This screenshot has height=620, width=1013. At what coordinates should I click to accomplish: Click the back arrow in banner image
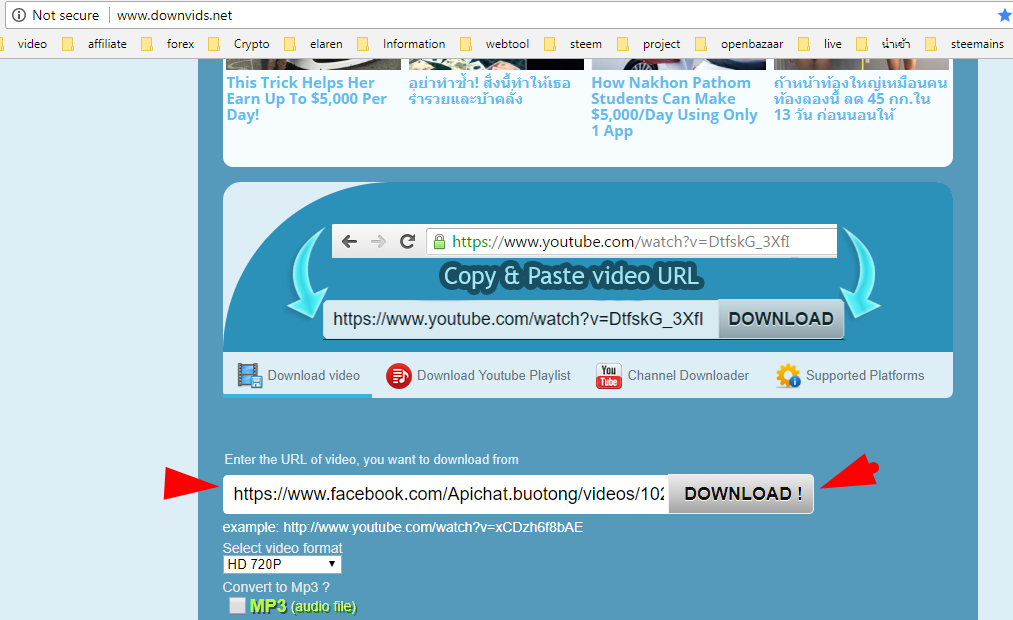click(350, 242)
